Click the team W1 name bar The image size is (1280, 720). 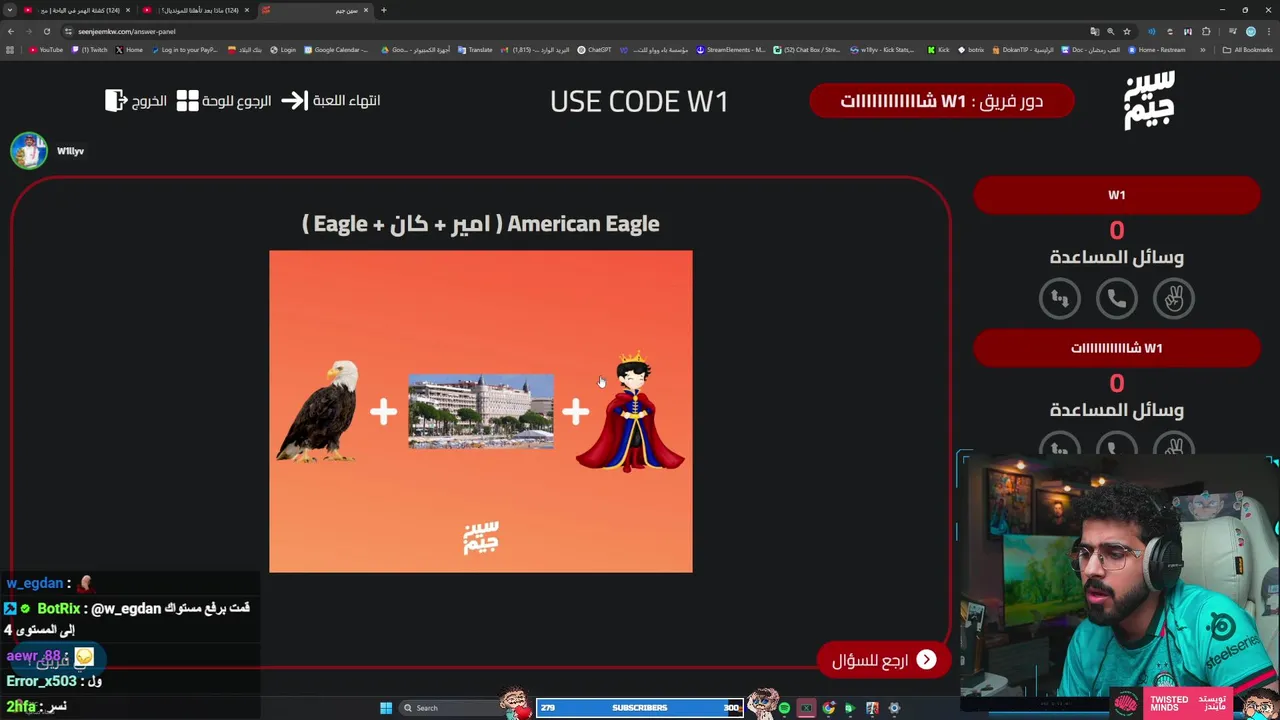tap(1116, 195)
